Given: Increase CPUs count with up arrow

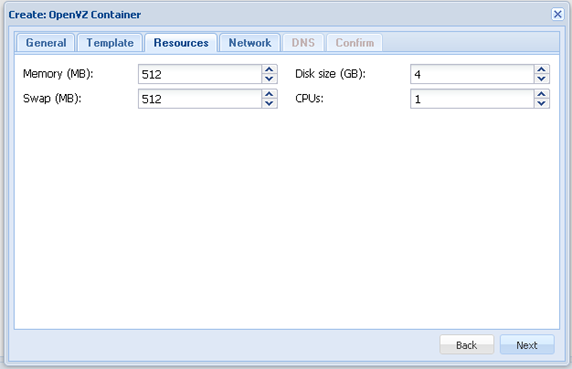Looking at the screenshot, I should (x=542, y=94).
